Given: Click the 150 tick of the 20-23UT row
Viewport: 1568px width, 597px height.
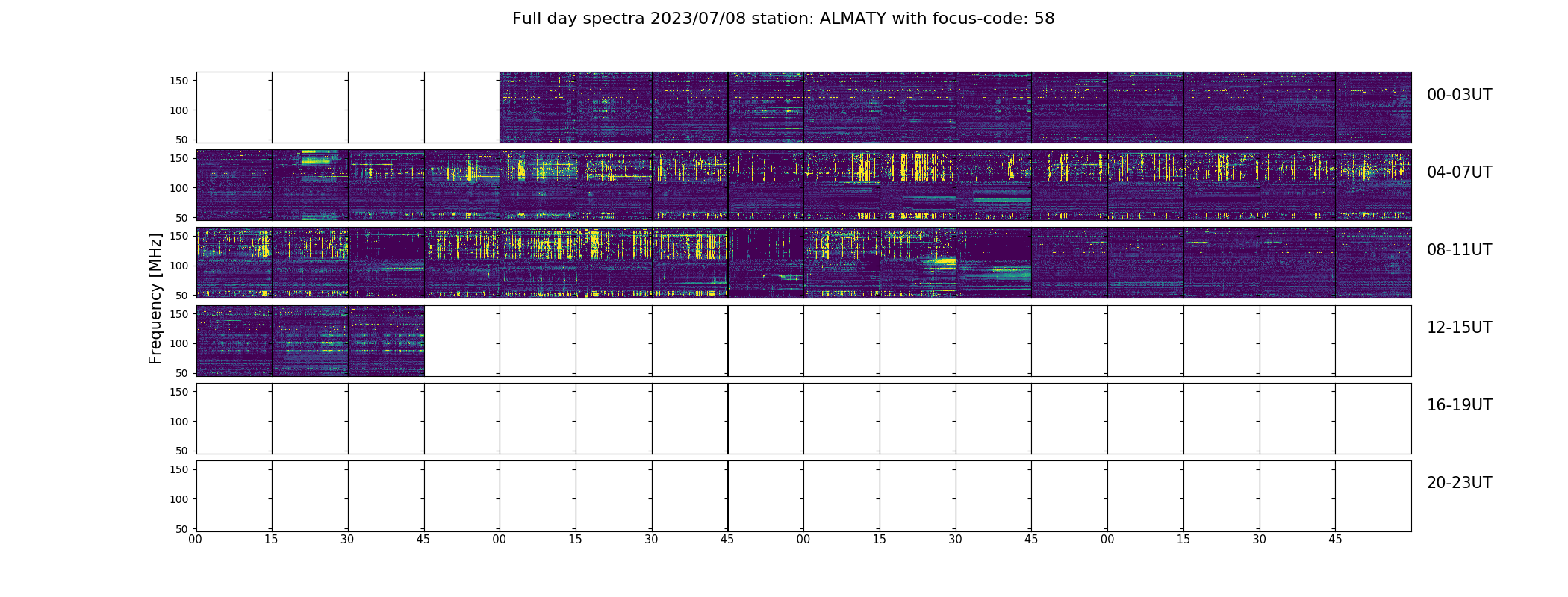Looking at the screenshot, I should pos(179,469).
